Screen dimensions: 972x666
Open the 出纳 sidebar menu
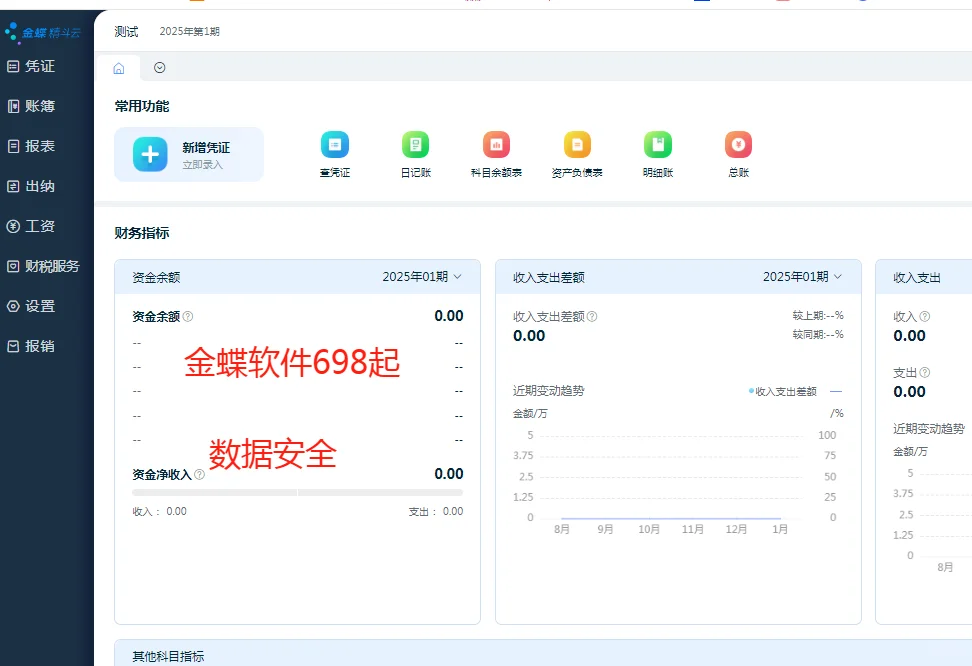coord(31,186)
